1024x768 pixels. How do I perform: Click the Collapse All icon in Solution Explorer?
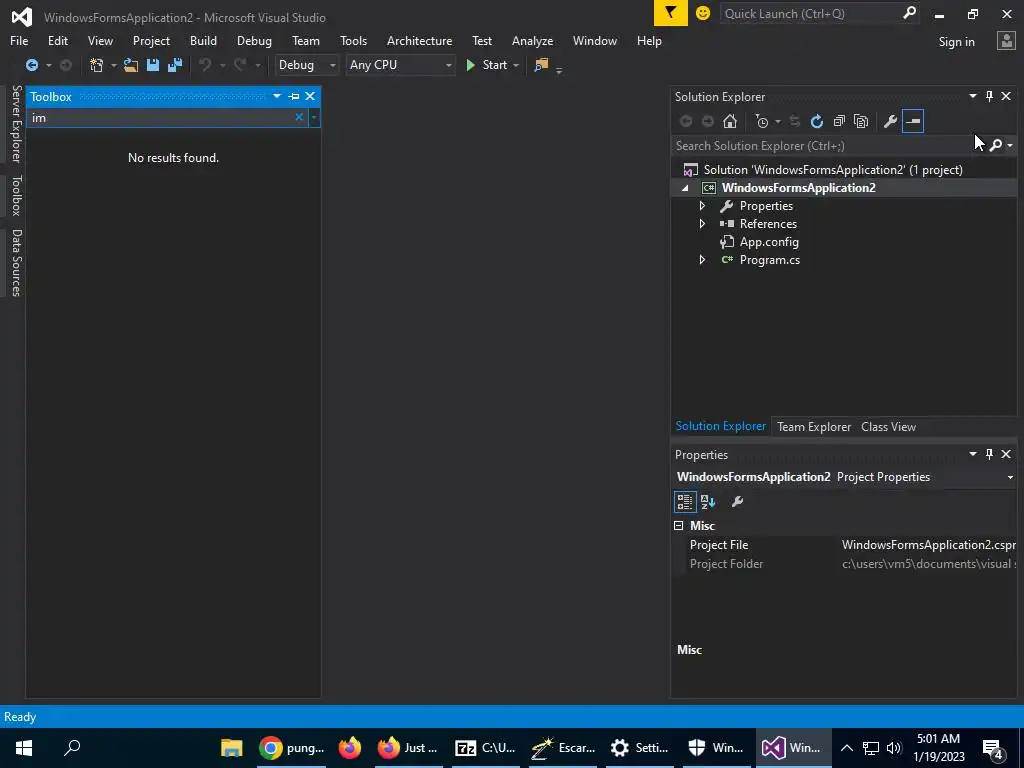[x=839, y=121]
